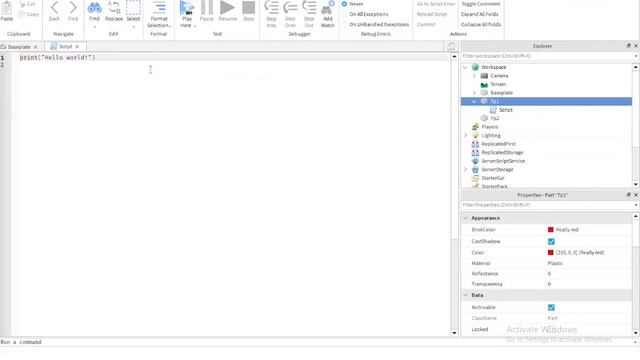The width and height of the screenshot is (640, 360).
Task: Click the Material value Plastic
Action: coord(555,263)
